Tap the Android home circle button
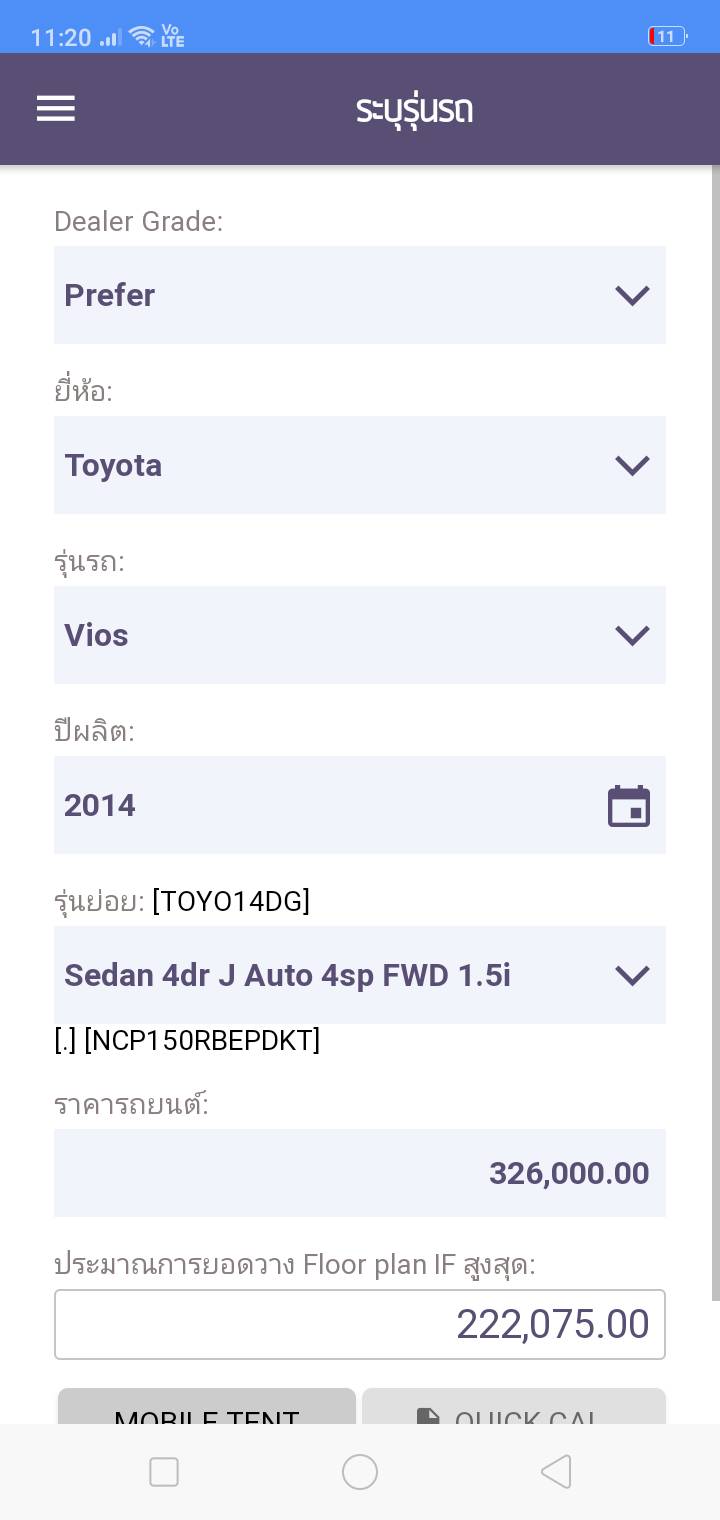 click(x=360, y=1472)
